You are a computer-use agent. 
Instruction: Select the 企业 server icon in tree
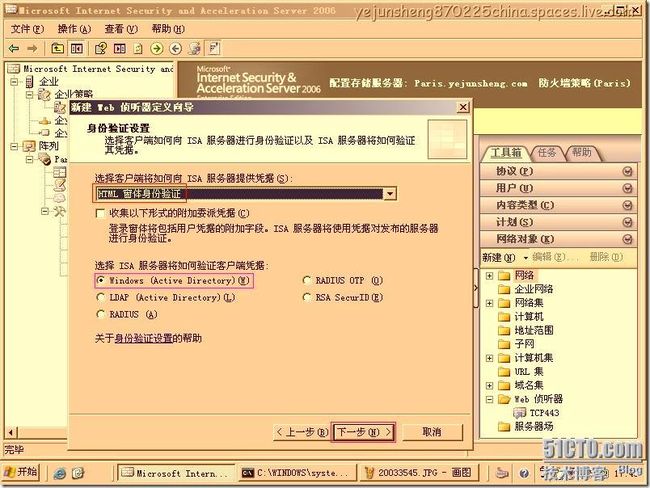[29, 82]
